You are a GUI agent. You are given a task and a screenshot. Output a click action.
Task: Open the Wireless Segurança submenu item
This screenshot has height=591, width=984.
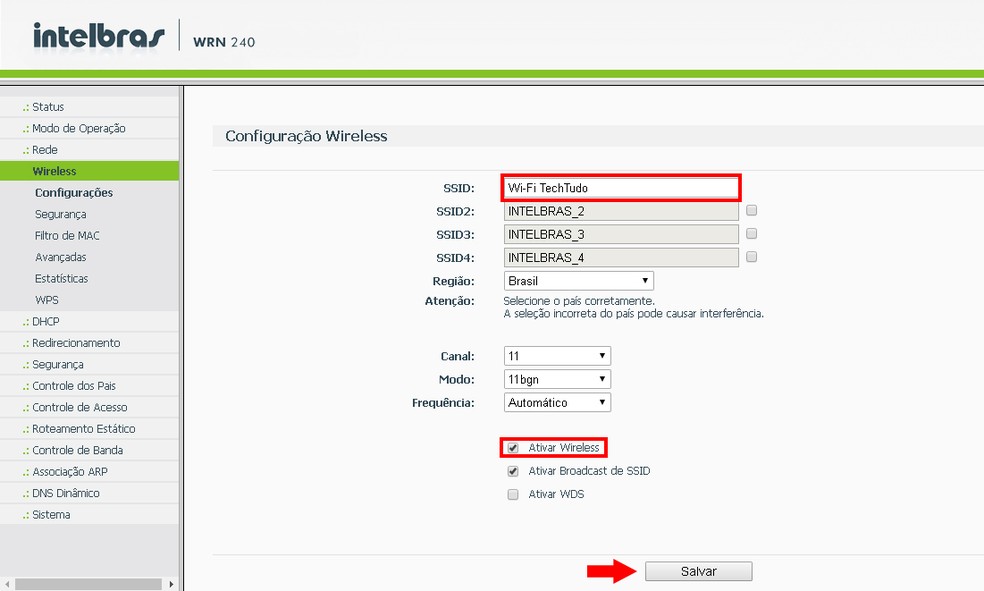click(x=60, y=214)
